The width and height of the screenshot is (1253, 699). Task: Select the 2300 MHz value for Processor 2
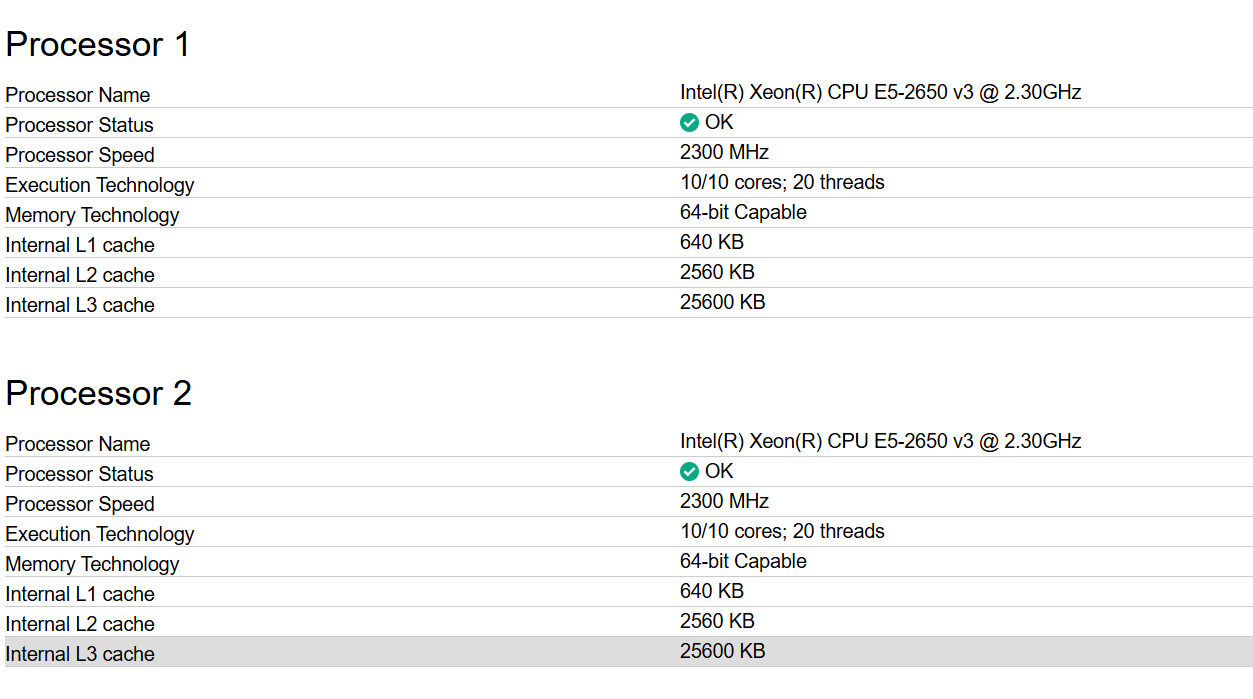[724, 501]
